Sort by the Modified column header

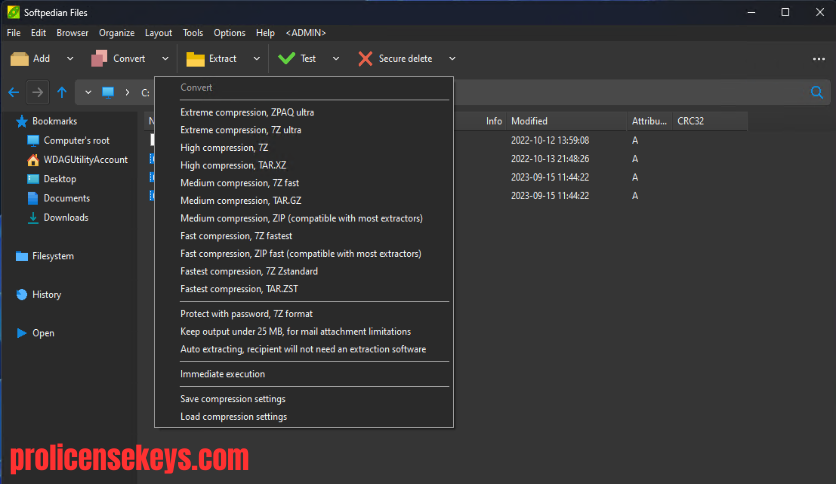click(x=529, y=121)
